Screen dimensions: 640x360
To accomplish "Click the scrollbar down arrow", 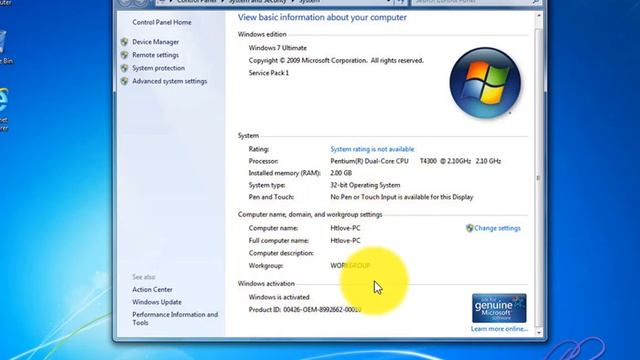I will click(x=539, y=332).
